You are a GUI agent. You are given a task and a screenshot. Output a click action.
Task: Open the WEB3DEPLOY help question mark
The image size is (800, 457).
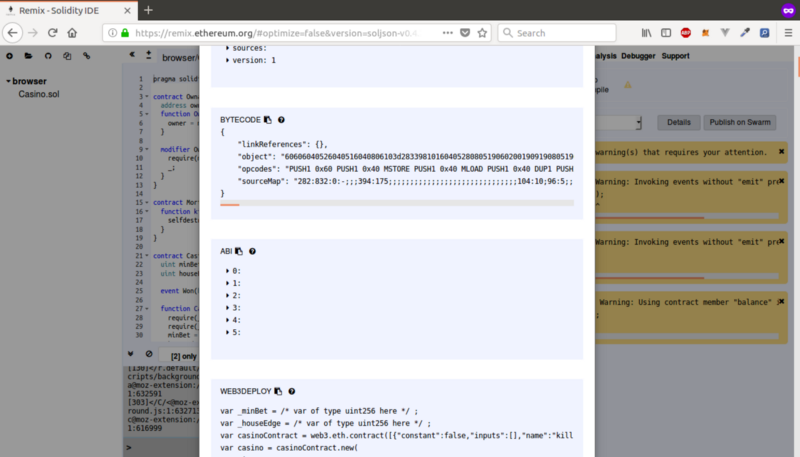[x=291, y=391]
